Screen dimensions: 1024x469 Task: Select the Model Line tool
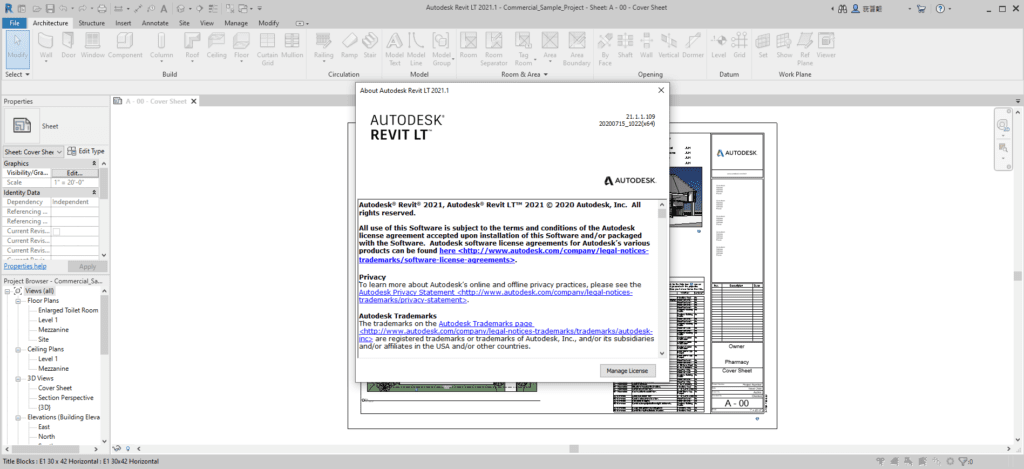click(x=416, y=49)
